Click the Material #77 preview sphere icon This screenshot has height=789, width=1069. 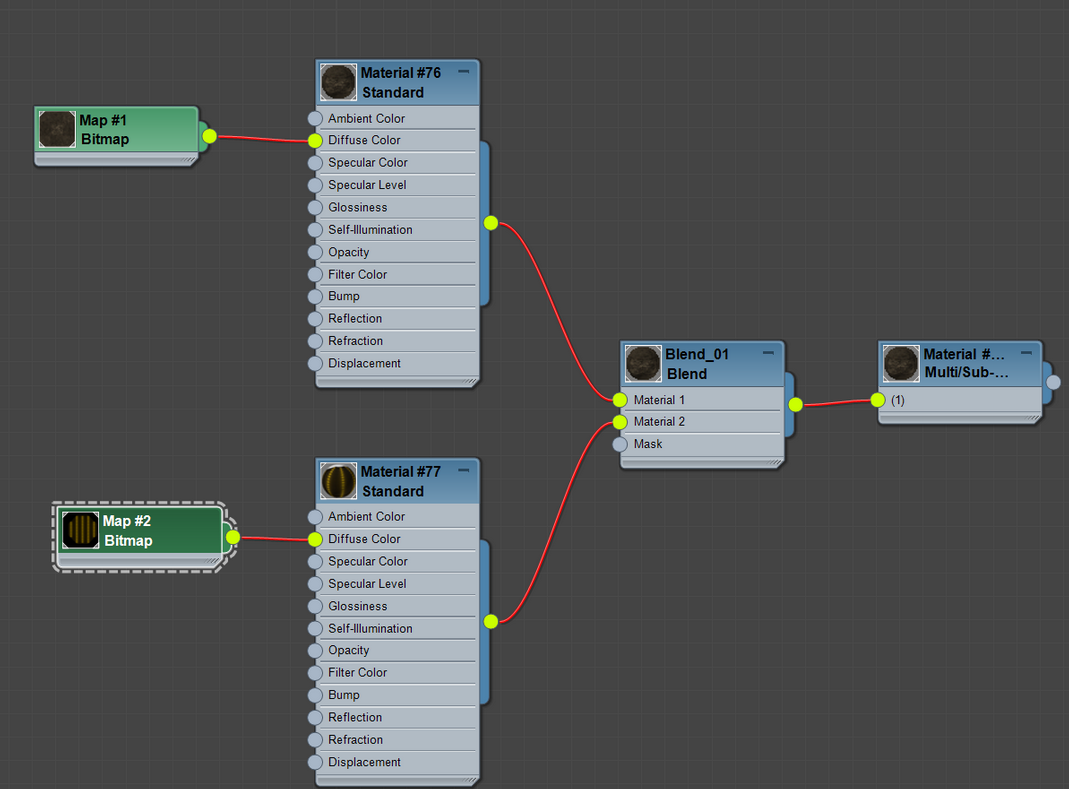point(338,481)
